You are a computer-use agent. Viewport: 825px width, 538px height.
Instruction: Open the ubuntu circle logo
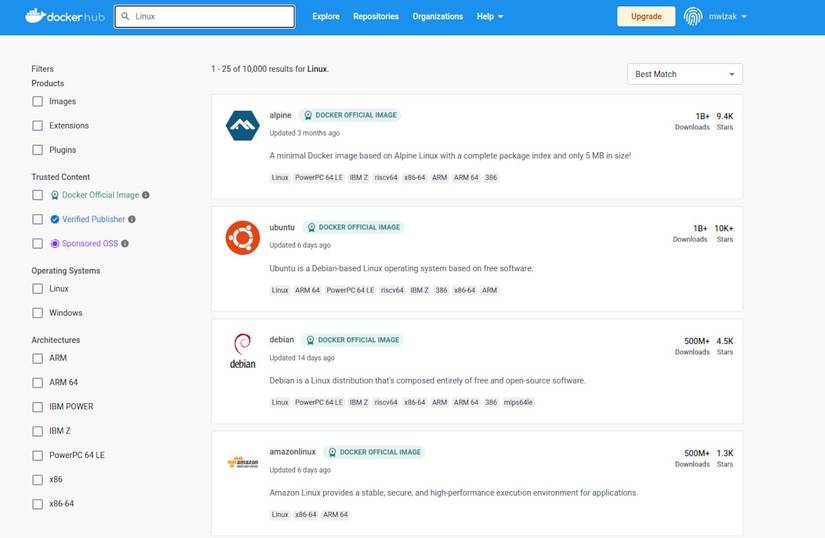pos(243,238)
